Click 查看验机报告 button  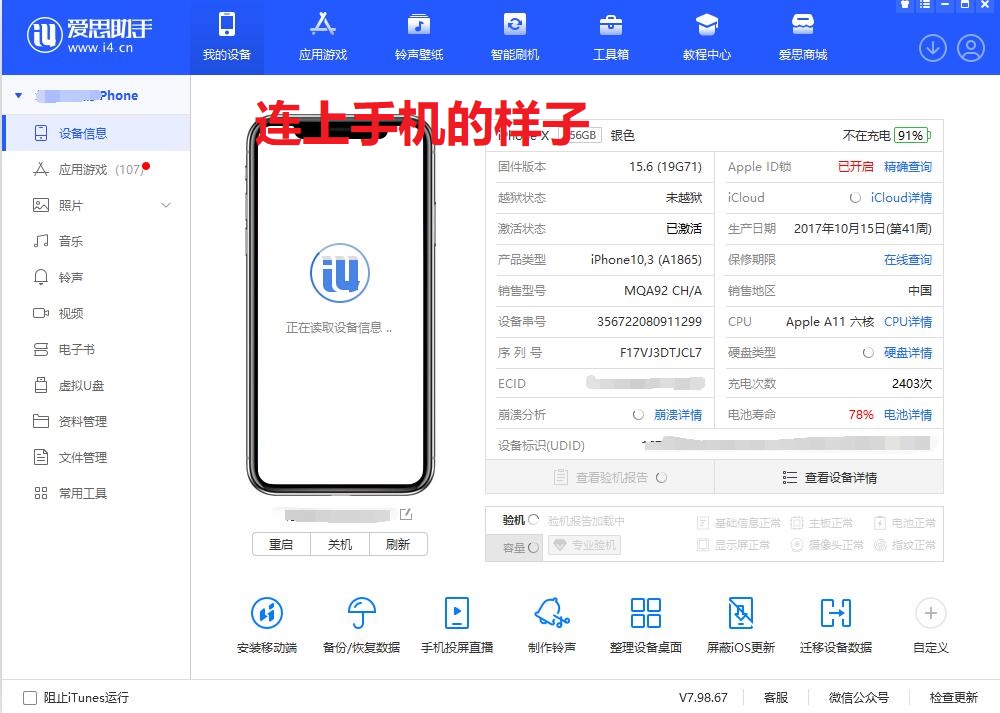(600, 477)
